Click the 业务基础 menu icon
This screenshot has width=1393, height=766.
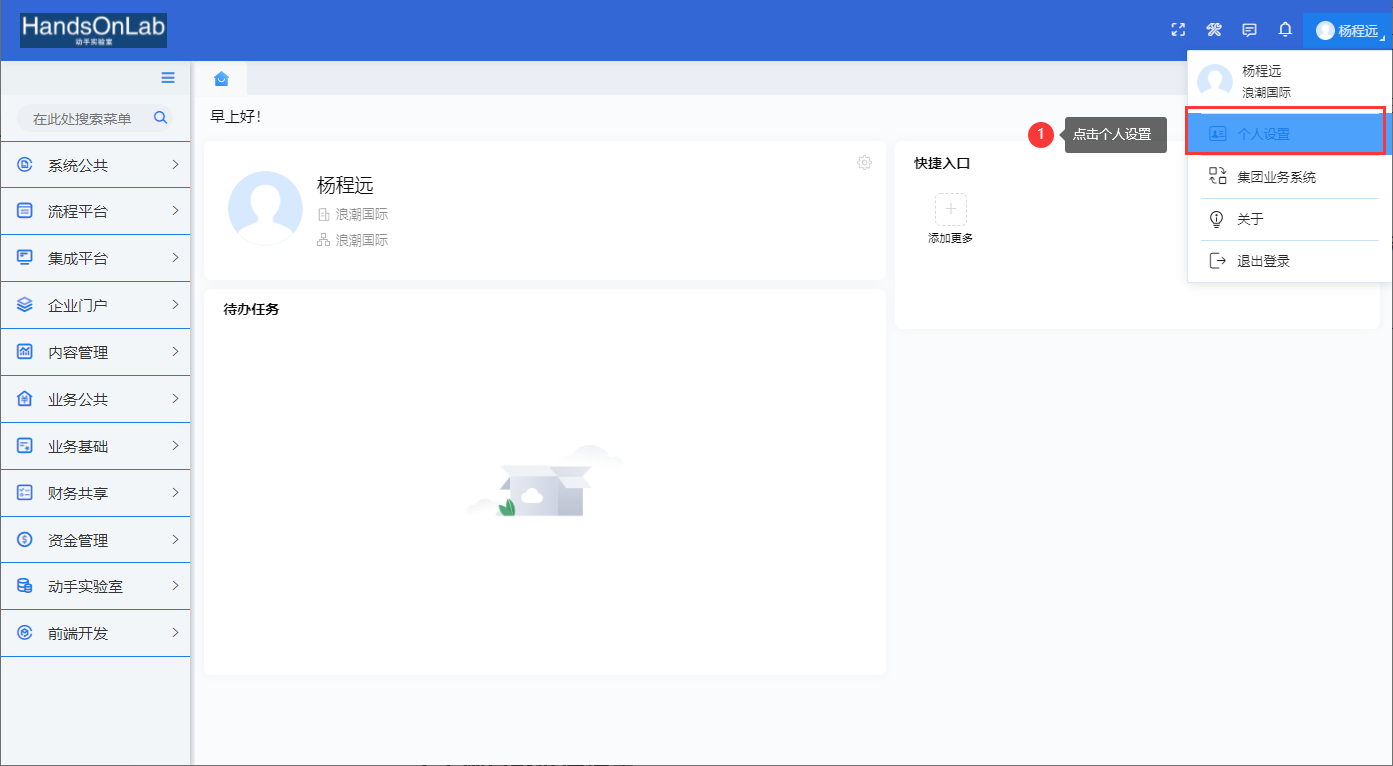(x=25, y=446)
